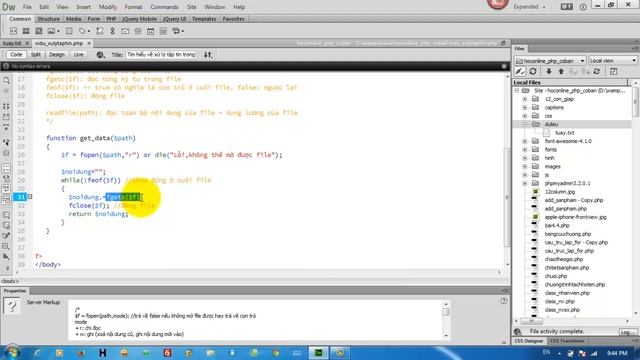Expand the 12_con_giap folder

[x=525, y=99]
